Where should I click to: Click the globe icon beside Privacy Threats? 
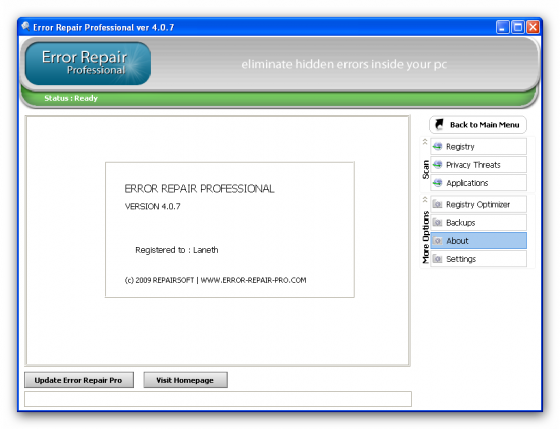(438, 165)
